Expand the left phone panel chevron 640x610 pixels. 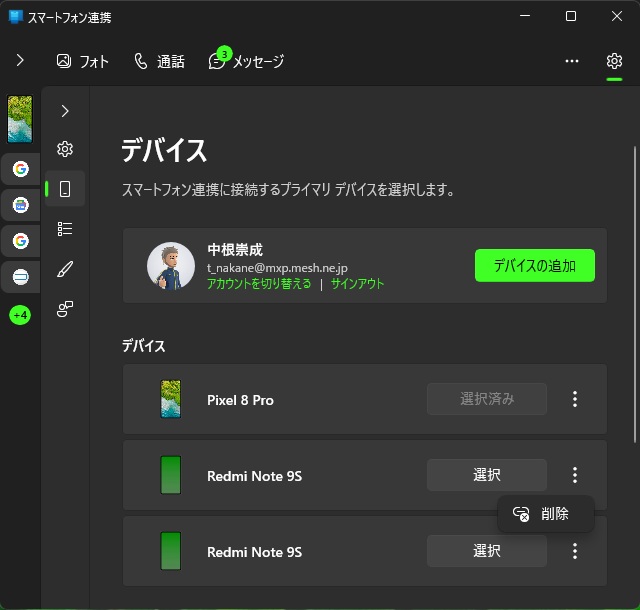click(x=20, y=60)
